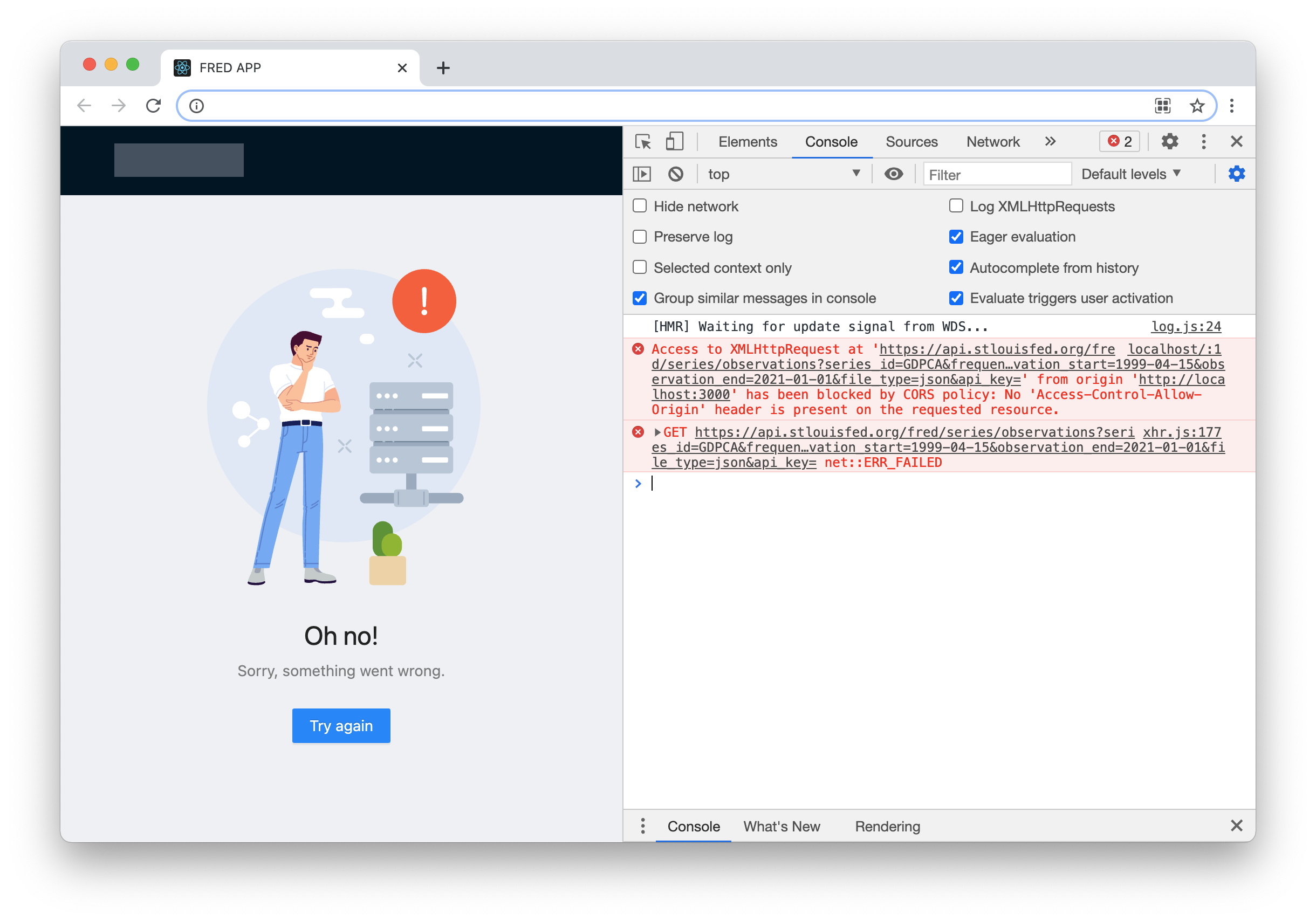Click the error icon beside GET request

coord(638,432)
